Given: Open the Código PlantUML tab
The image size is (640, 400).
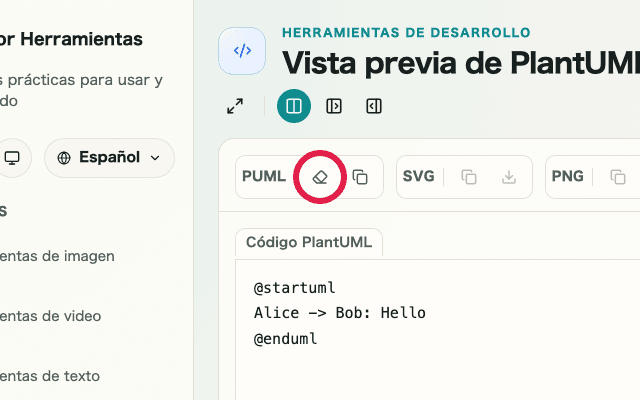Looking at the screenshot, I should (309, 242).
